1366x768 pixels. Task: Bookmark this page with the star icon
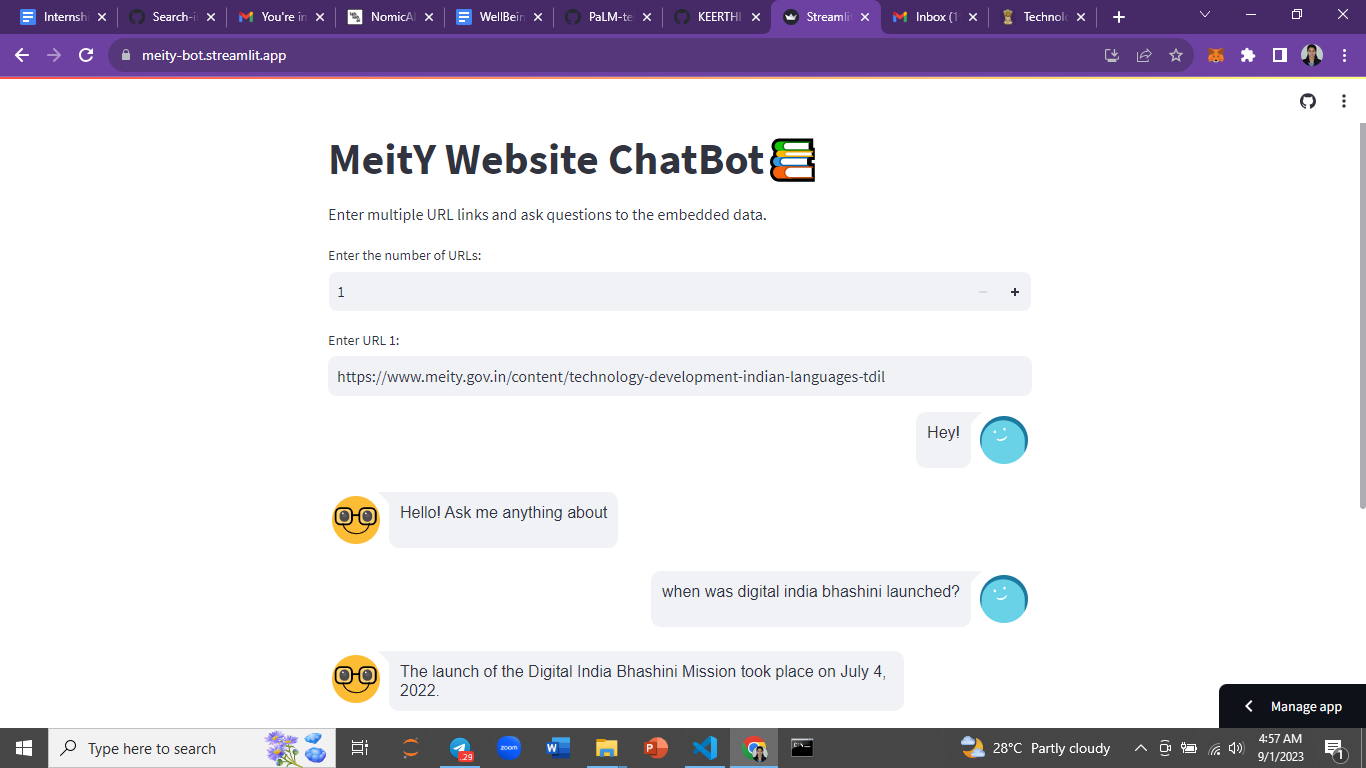[x=1176, y=56]
